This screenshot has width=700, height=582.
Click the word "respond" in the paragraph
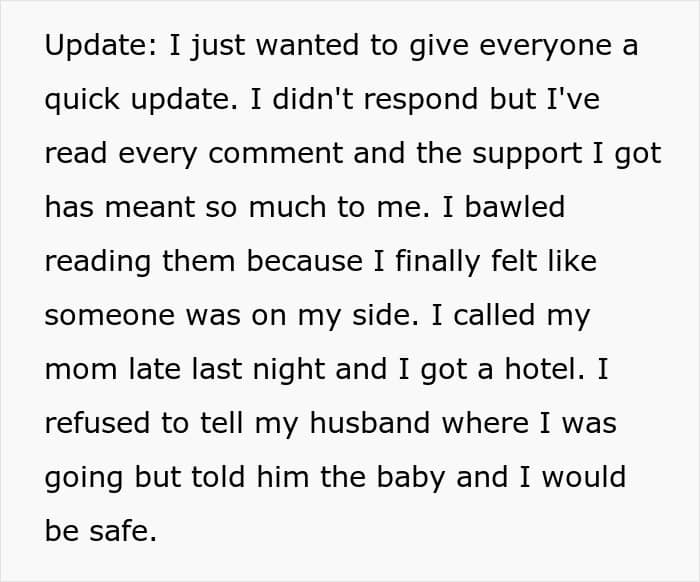click(x=421, y=100)
